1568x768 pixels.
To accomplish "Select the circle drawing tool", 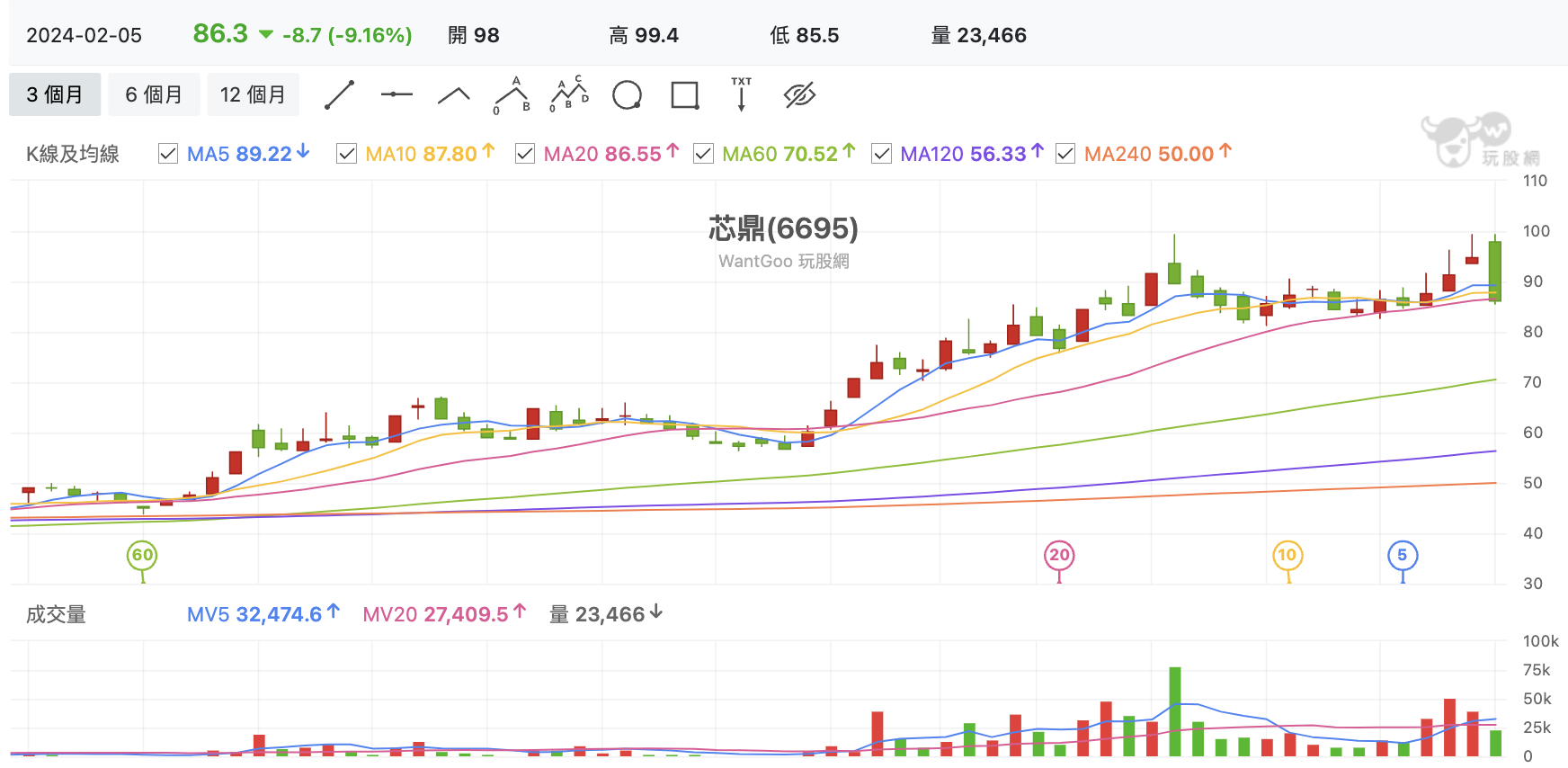I will (x=627, y=94).
